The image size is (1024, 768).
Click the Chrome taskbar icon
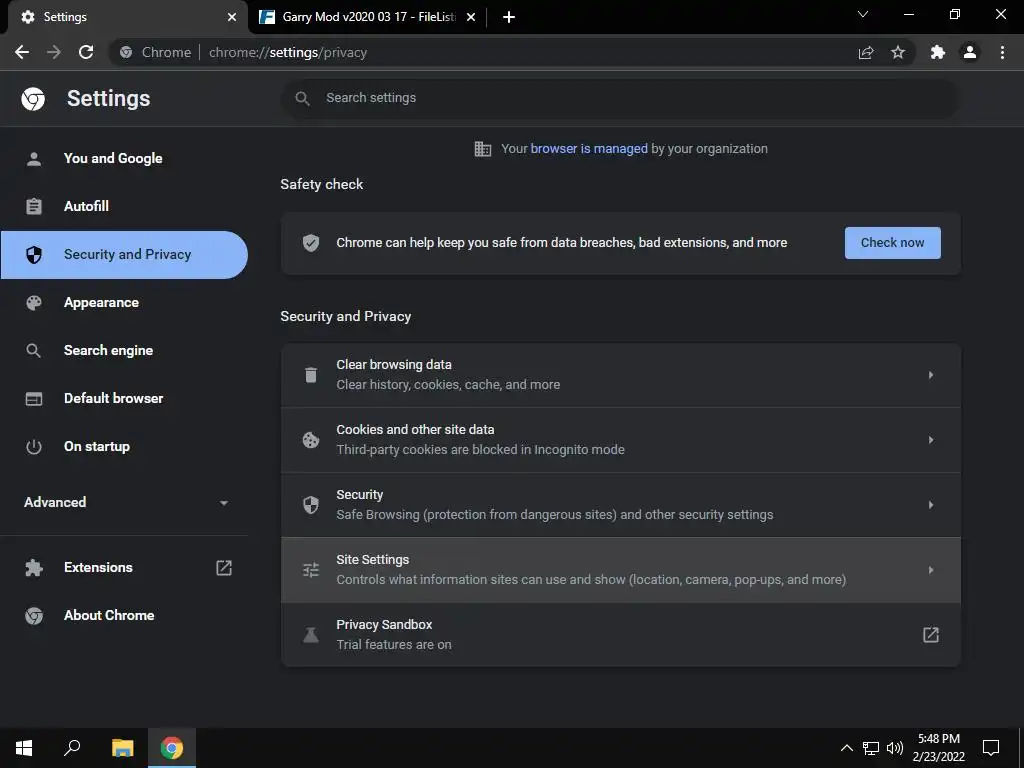click(x=172, y=748)
